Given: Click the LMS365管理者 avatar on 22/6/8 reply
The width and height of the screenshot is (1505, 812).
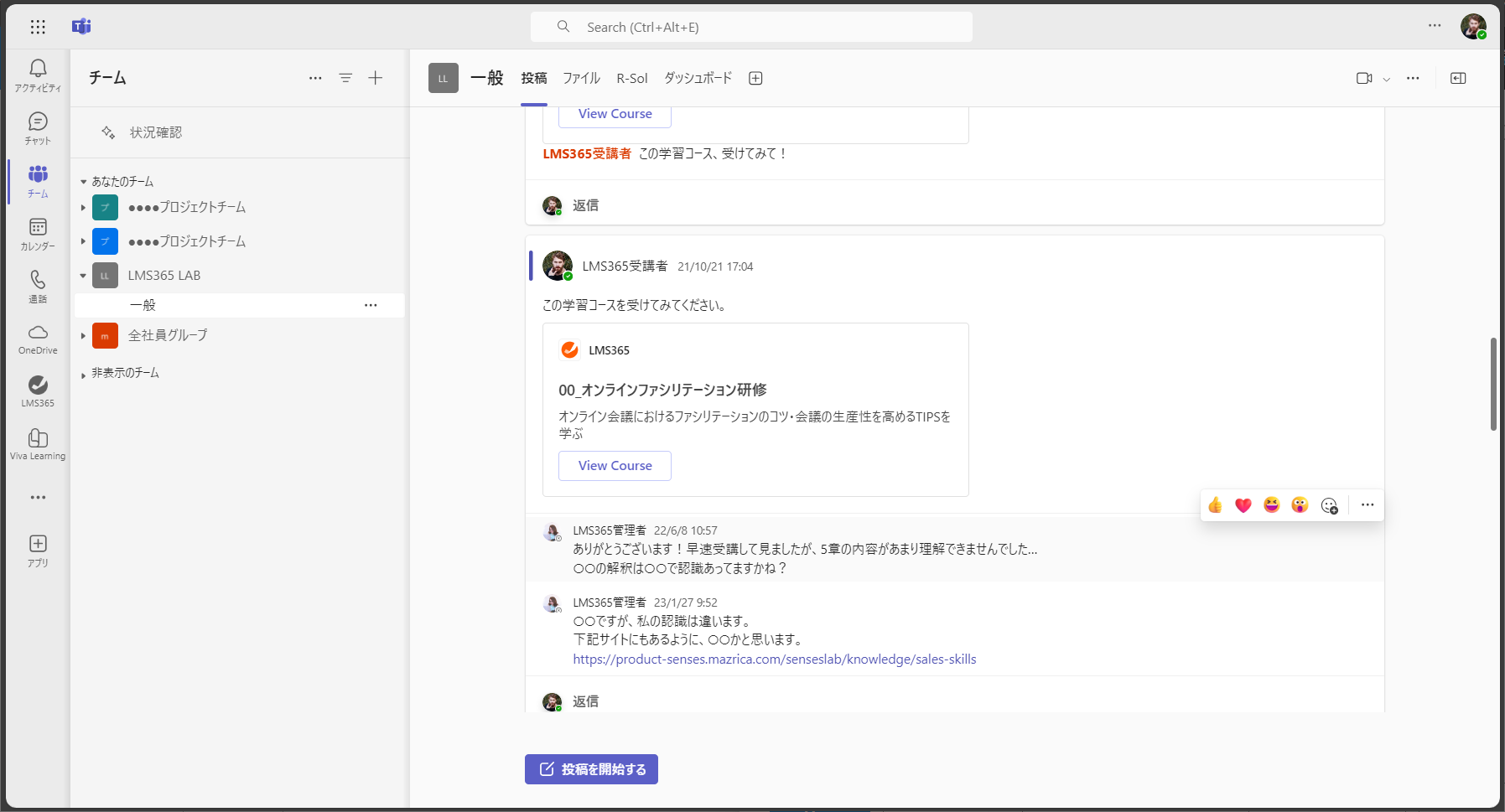Looking at the screenshot, I should click(552, 532).
